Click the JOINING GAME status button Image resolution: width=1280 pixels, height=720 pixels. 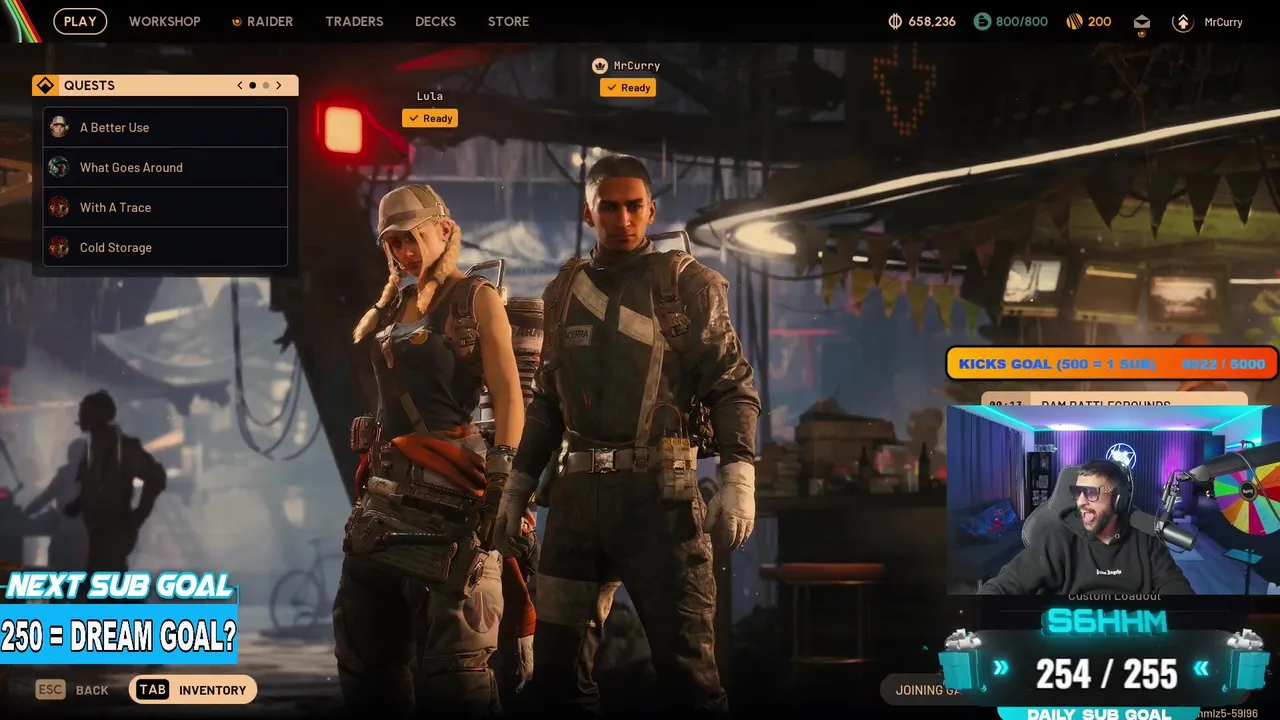pos(920,690)
